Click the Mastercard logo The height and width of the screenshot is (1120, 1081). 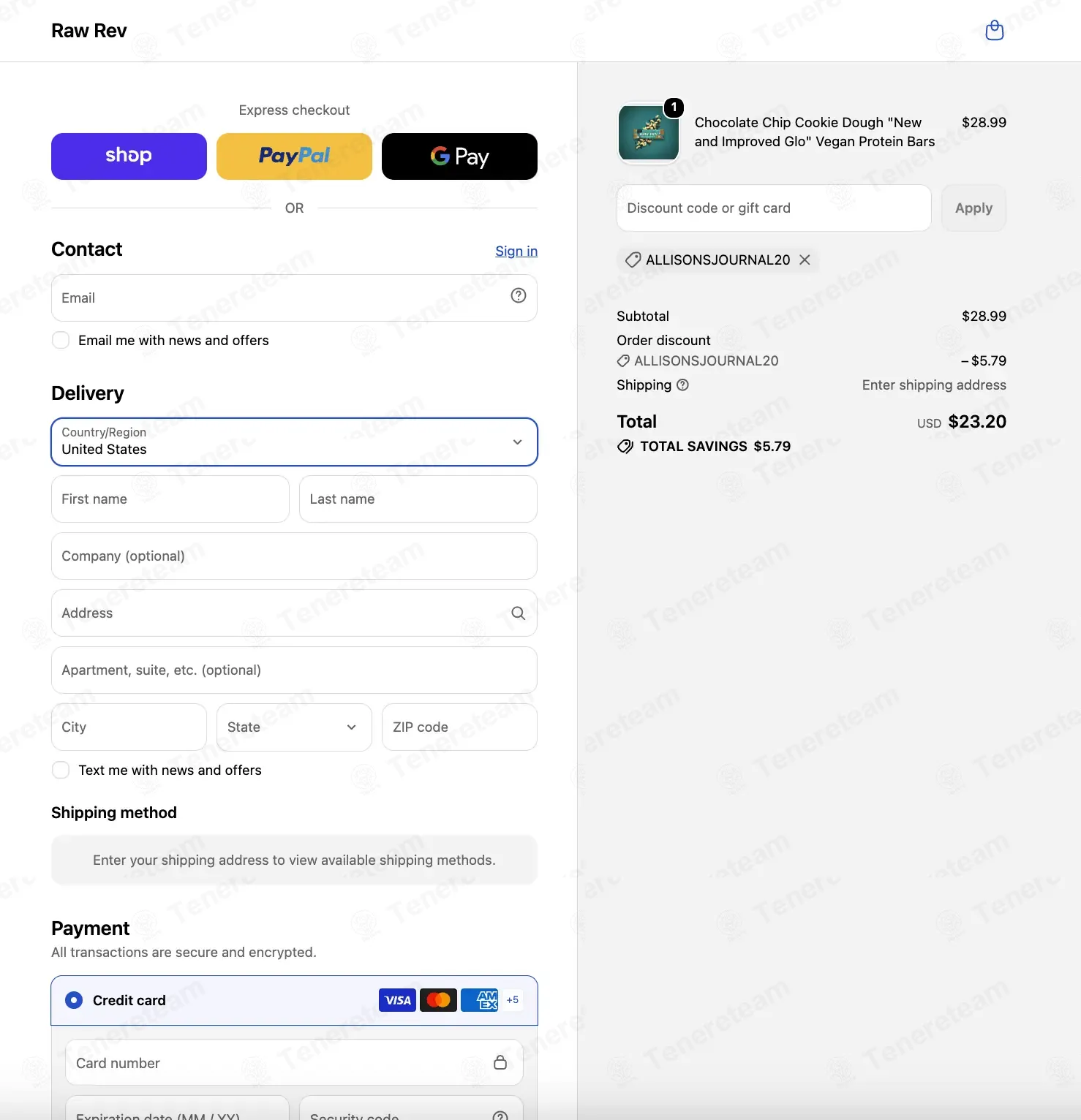438,1000
